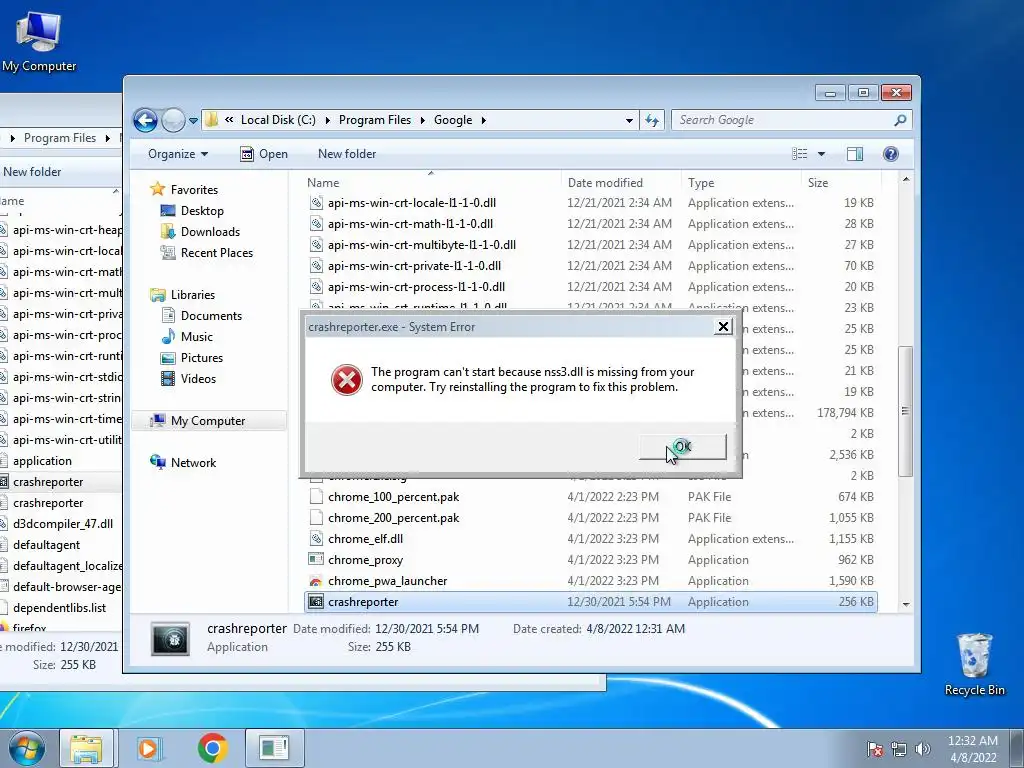Open Desktop in navigation pane
The height and width of the screenshot is (768, 1024).
[202, 211]
